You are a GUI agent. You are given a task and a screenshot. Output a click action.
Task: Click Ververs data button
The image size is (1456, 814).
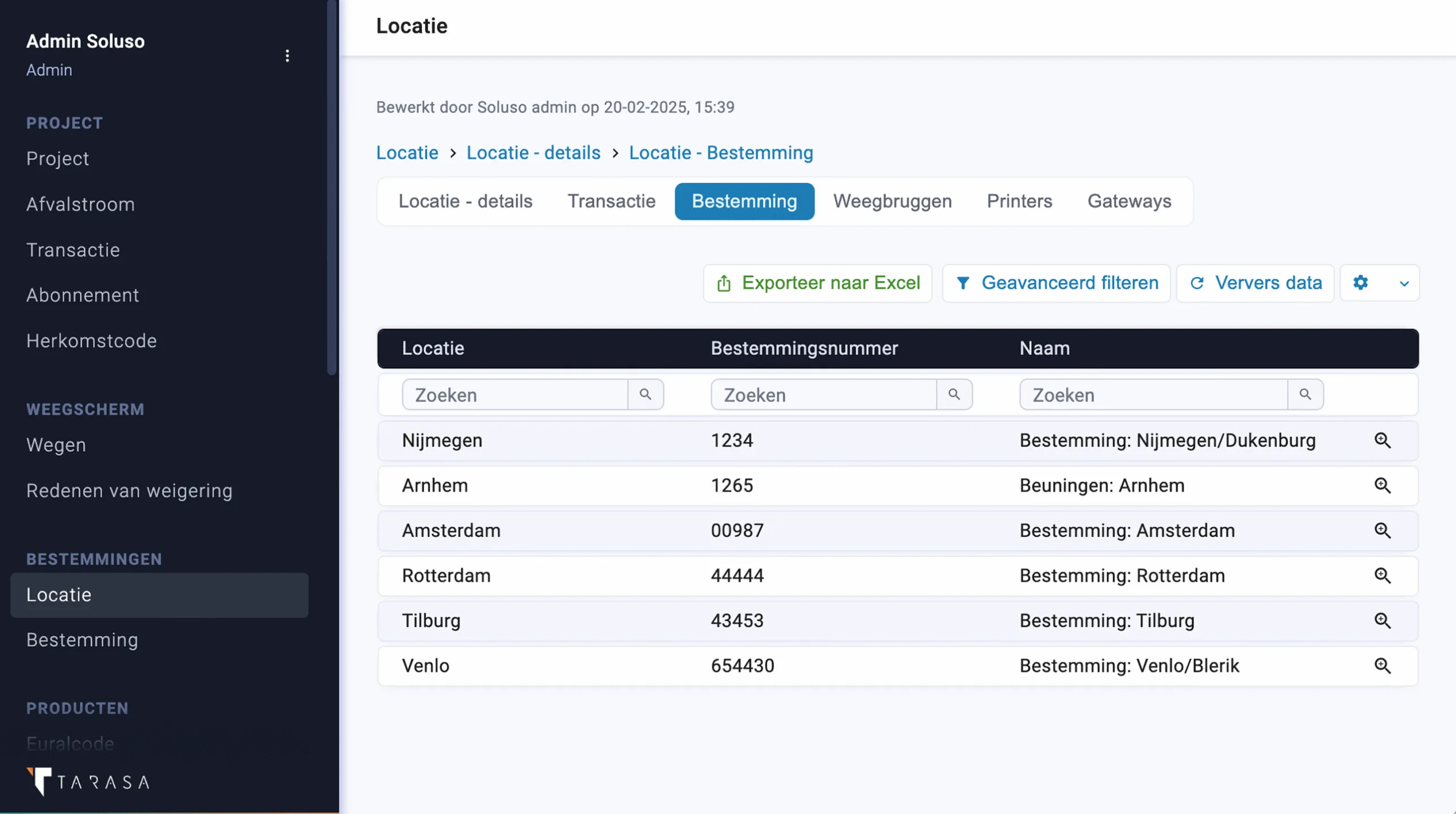1255,283
